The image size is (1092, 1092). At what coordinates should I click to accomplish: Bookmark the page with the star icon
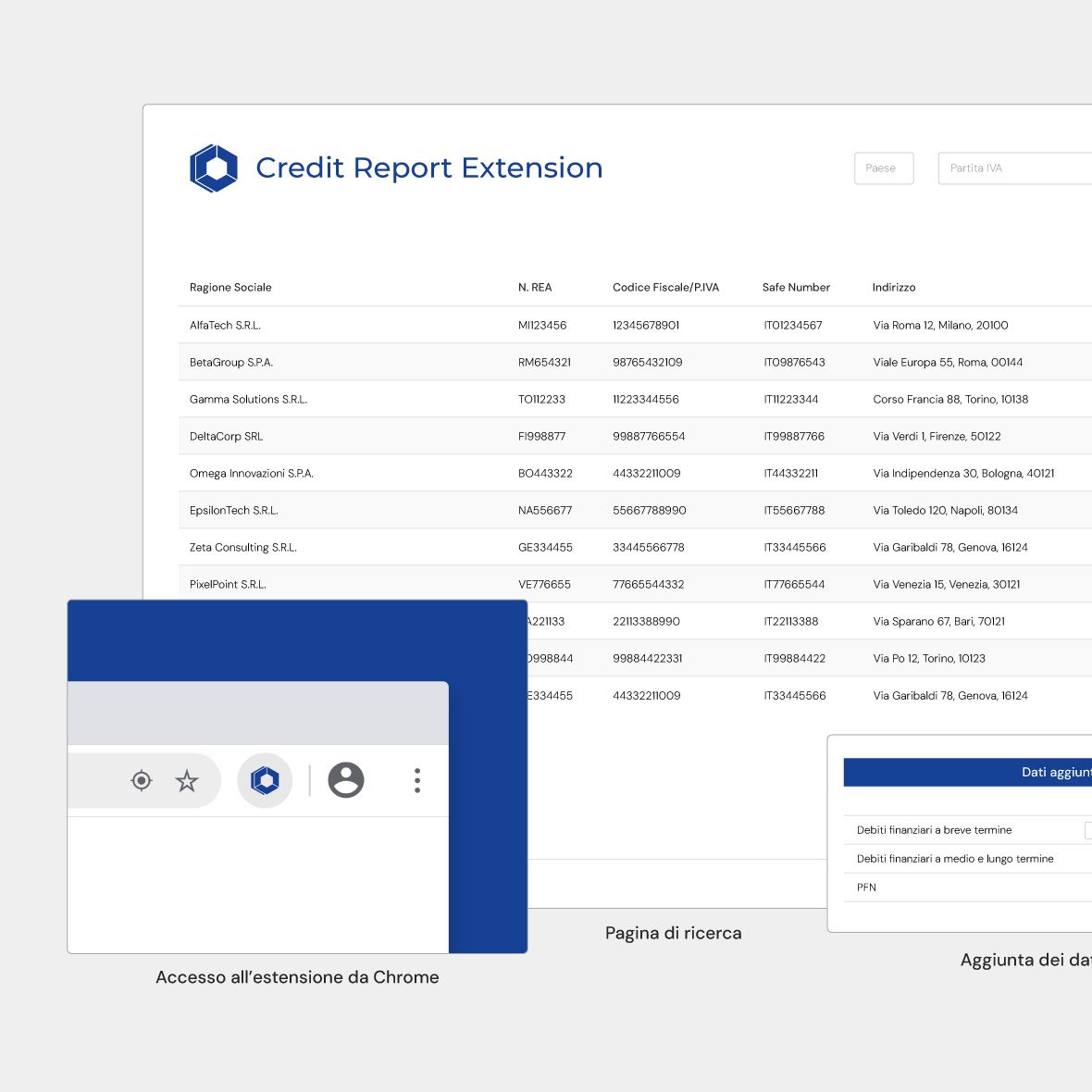(187, 780)
